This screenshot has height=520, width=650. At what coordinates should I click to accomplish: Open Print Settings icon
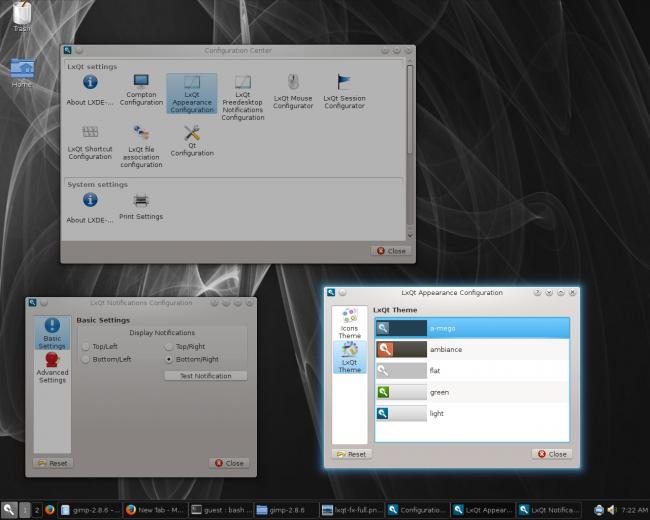click(x=141, y=201)
